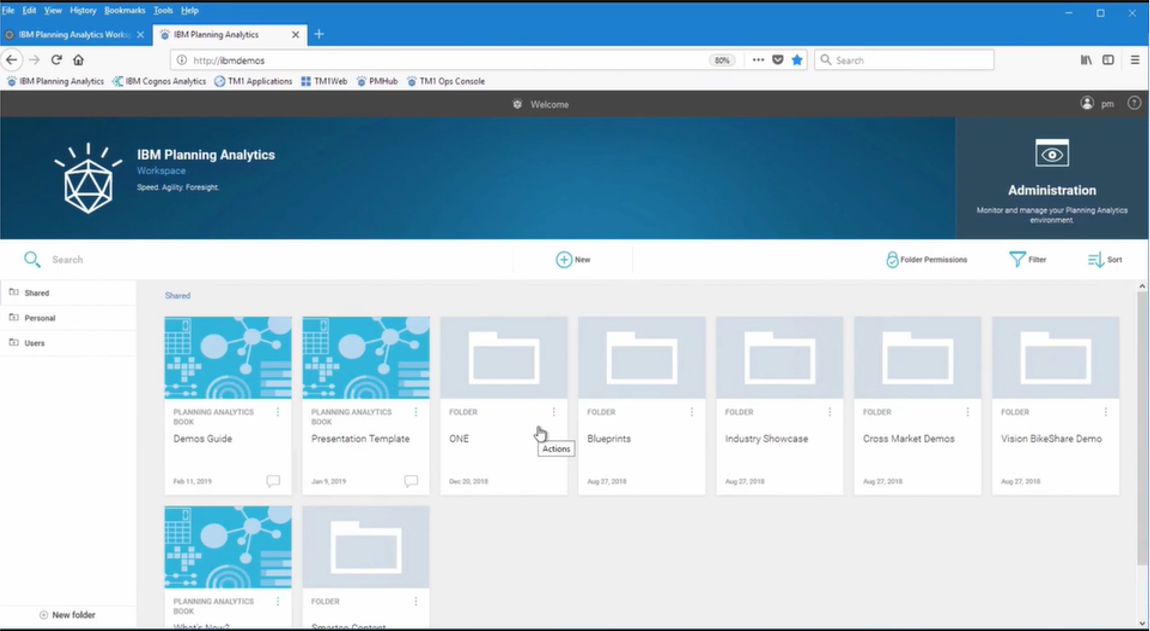Select the Personal folder in sidebar
Image resolution: width=1150 pixels, height=631 pixels.
click(67, 318)
